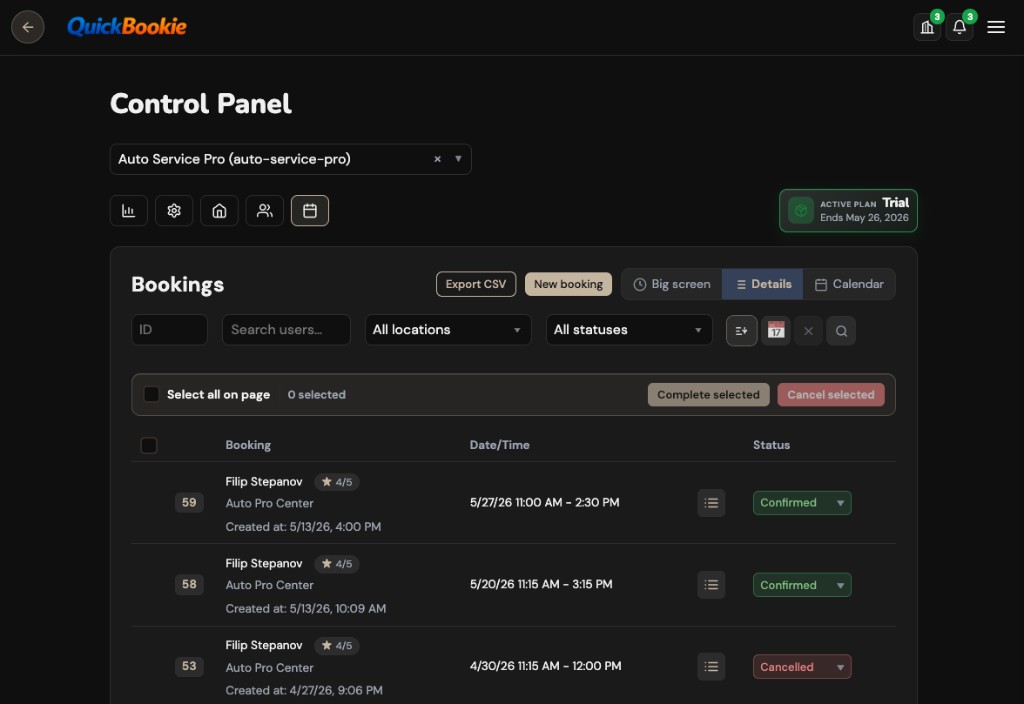Open details list icon for booking 53
Image resolution: width=1024 pixels, height=704 pixels.
711,667
